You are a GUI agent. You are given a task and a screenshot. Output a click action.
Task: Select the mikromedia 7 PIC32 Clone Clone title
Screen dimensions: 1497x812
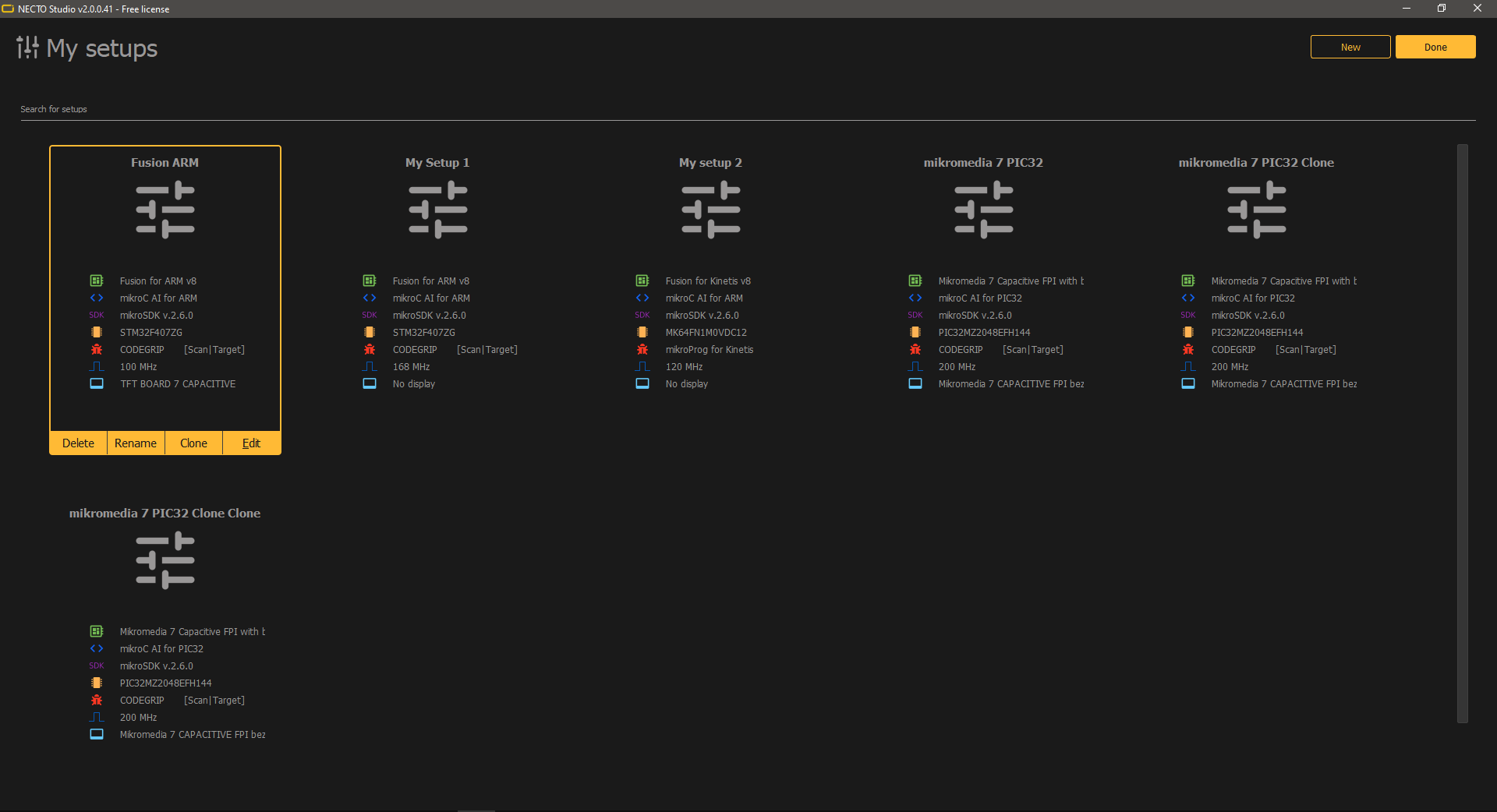point(165,513)
